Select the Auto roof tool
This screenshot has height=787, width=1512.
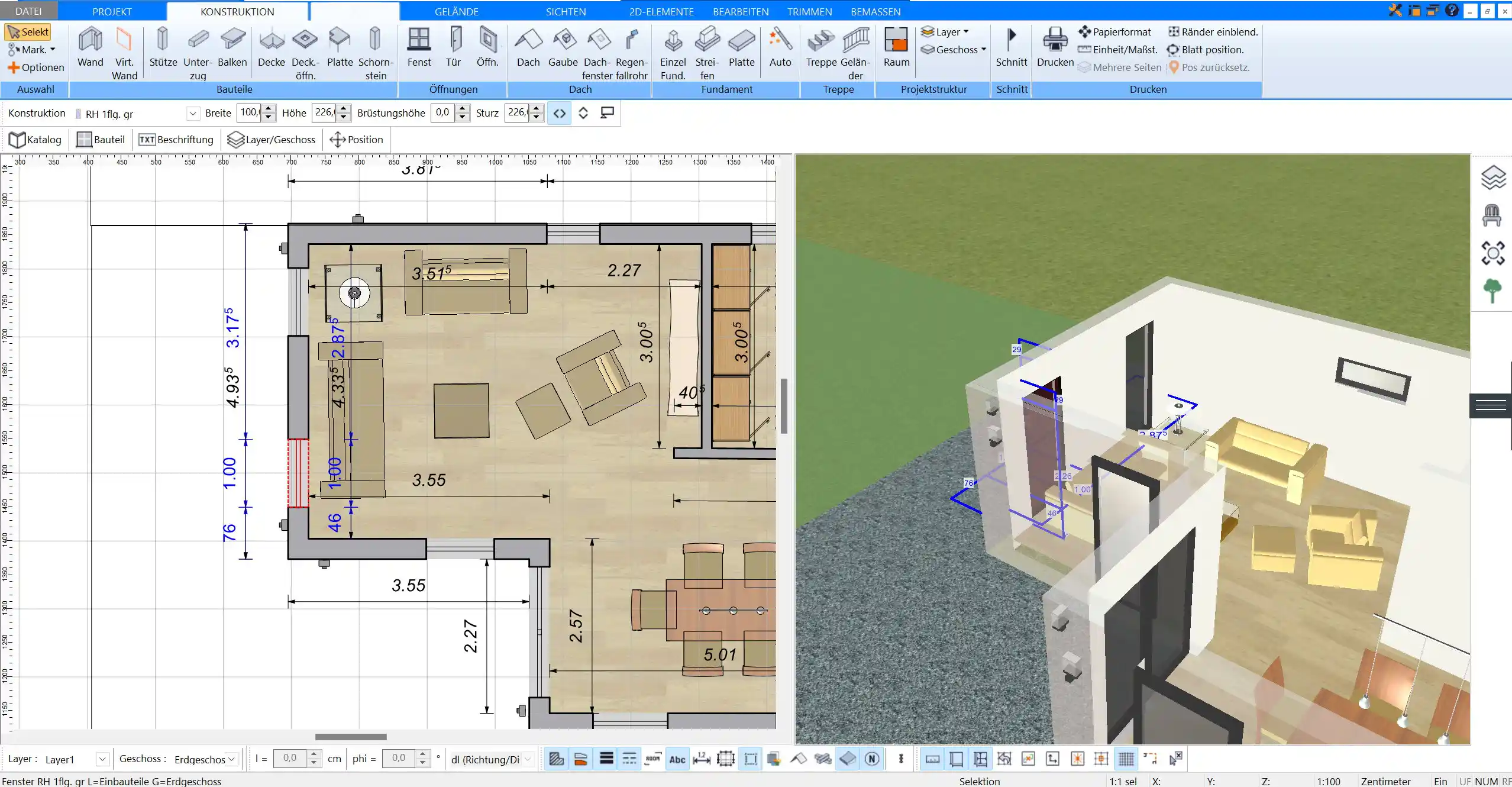pyautogui.click(x=780, y=47)
